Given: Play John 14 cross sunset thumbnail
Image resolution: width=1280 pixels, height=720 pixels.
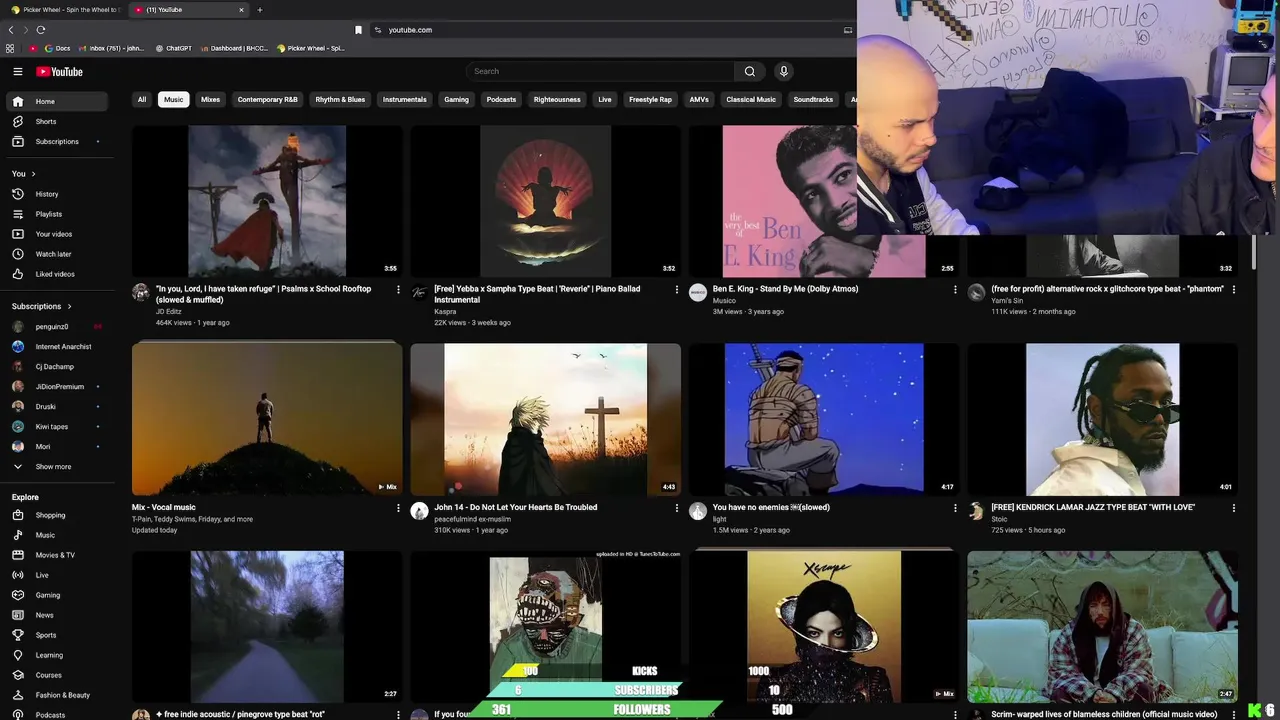Looking at the screenshot, I should coord(545,419).
